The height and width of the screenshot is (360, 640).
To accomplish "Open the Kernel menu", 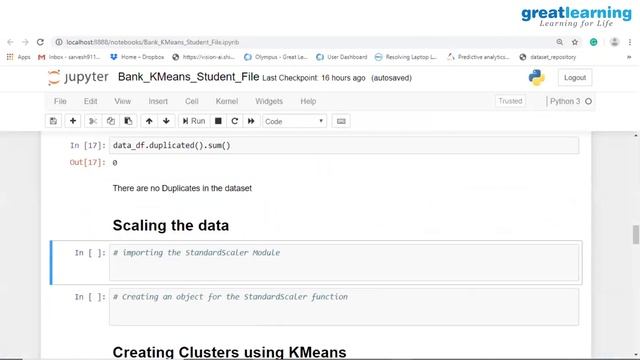I will 227,101.
